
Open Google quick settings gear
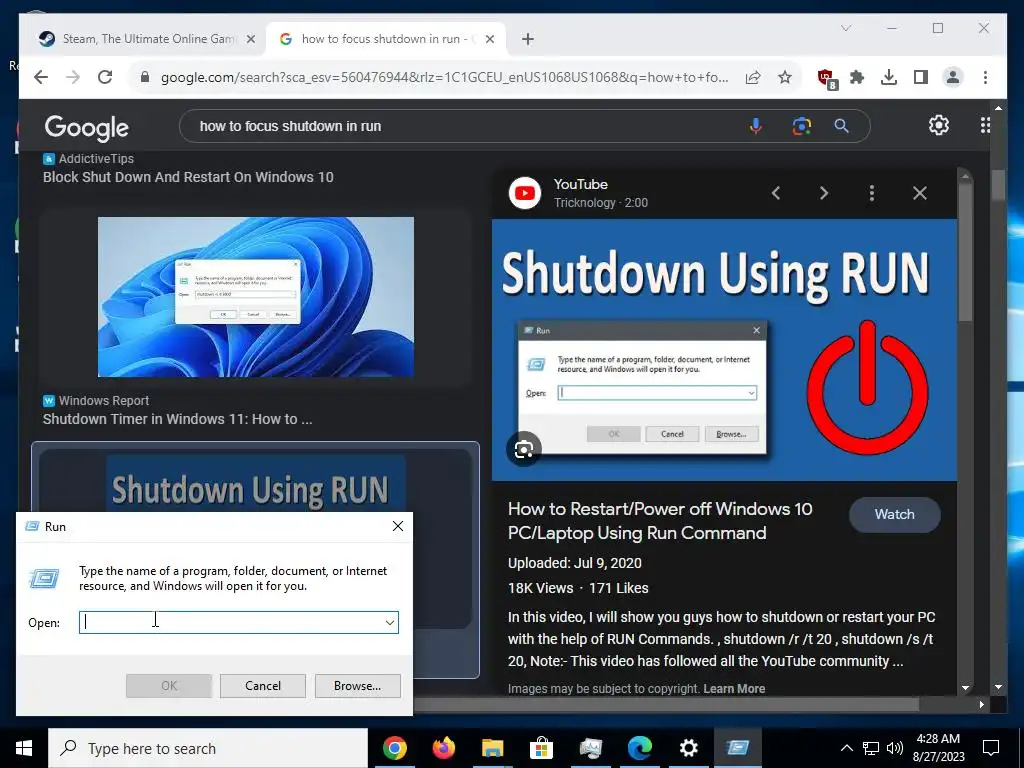[938, 125]
